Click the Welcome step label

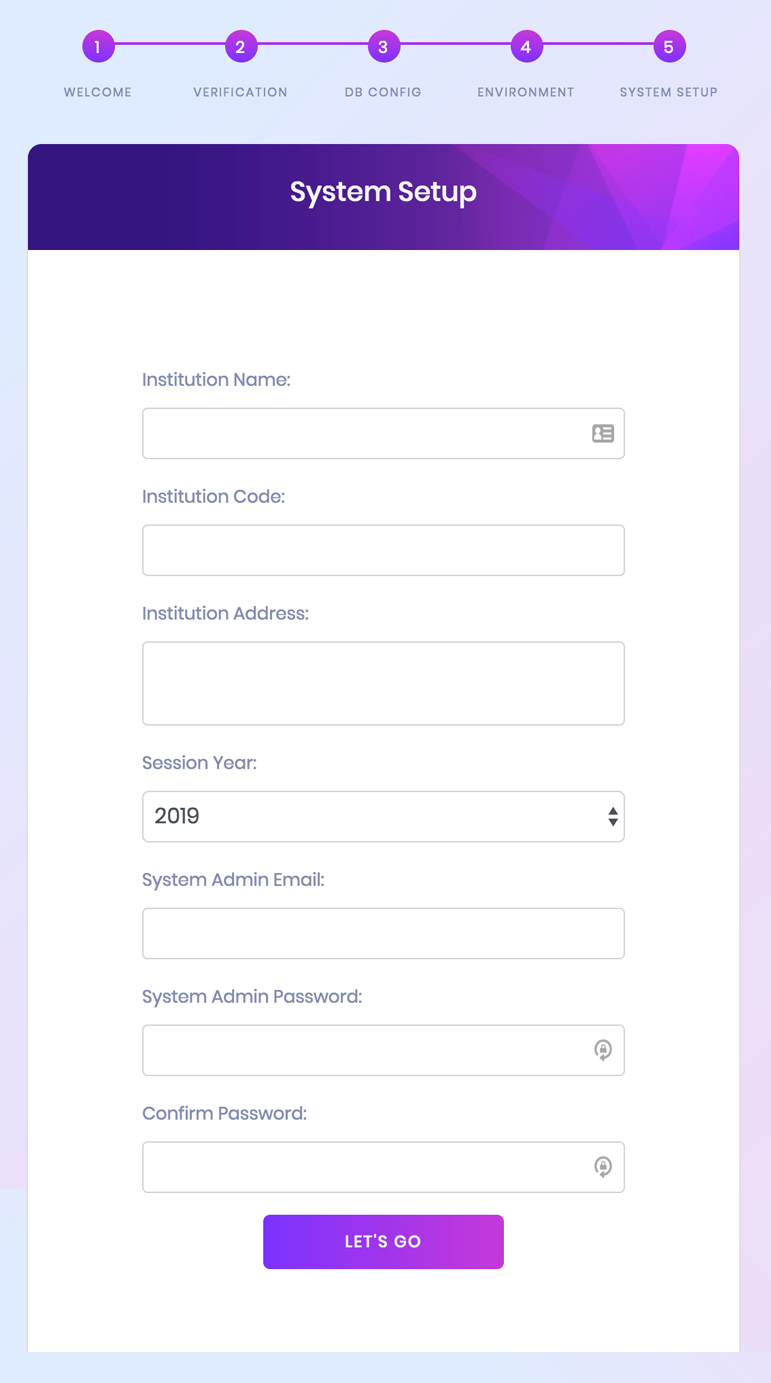tap(98, 92)
